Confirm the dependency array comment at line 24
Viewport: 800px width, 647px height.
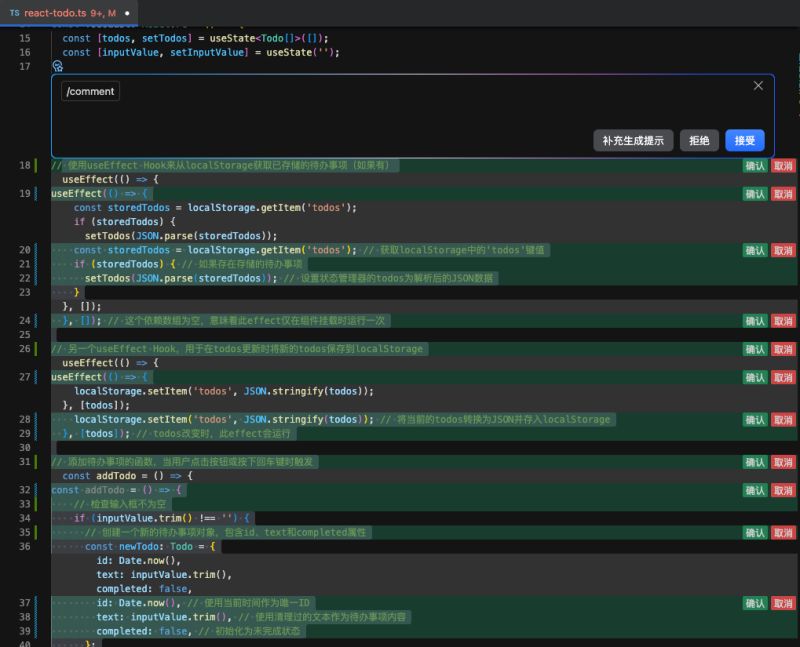[x=755, y=321]
